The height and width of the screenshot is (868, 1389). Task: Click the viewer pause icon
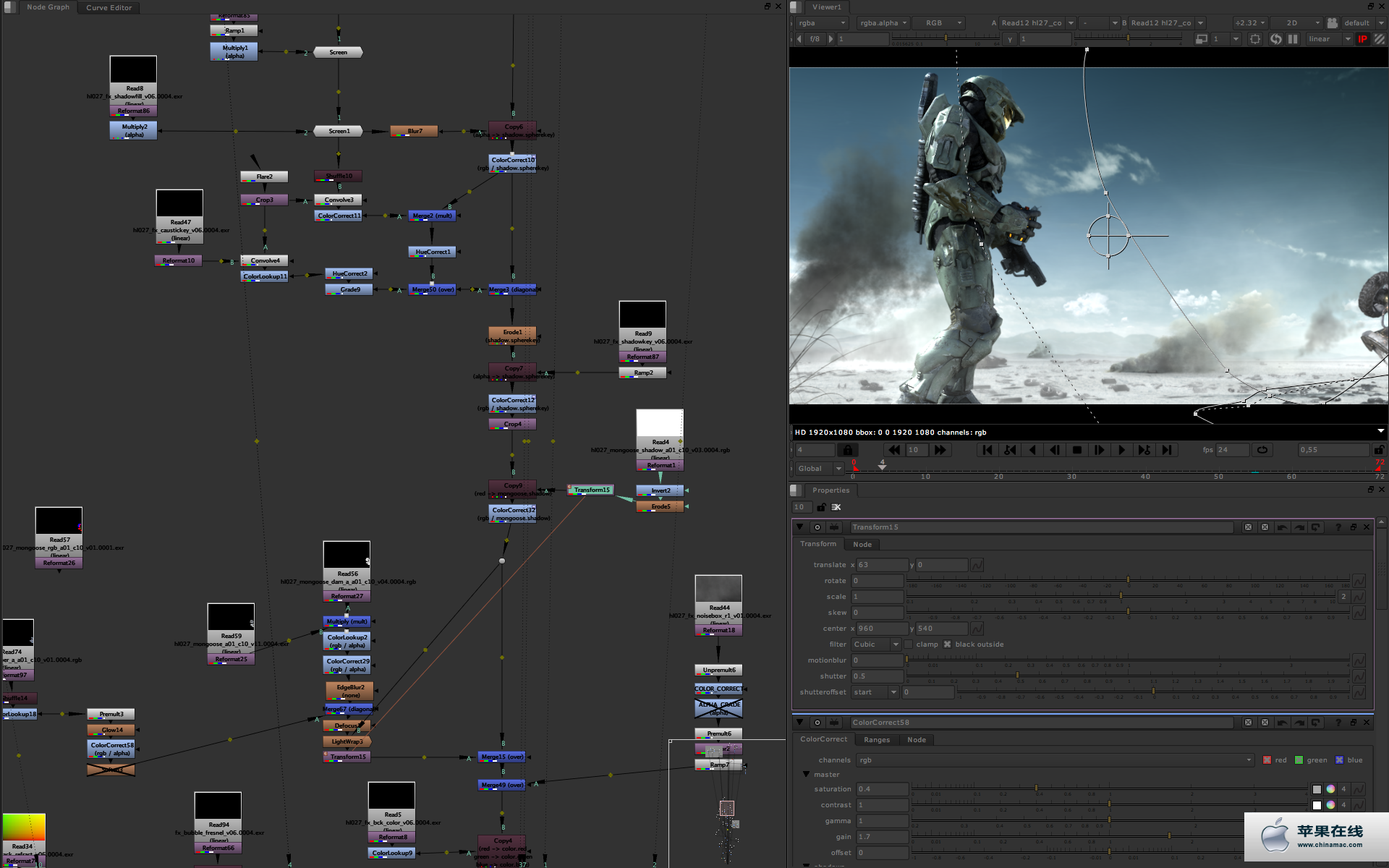tap(1293, 39)
